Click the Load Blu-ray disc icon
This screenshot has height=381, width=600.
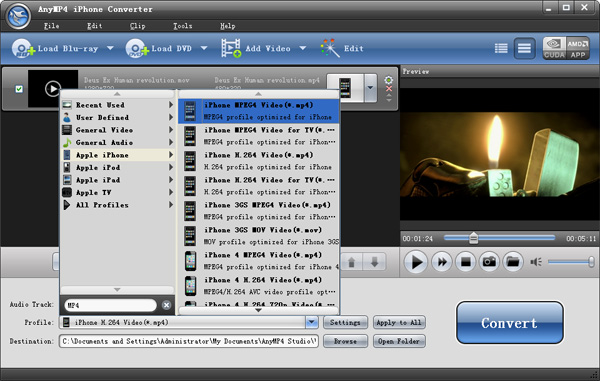pos(23,49)
